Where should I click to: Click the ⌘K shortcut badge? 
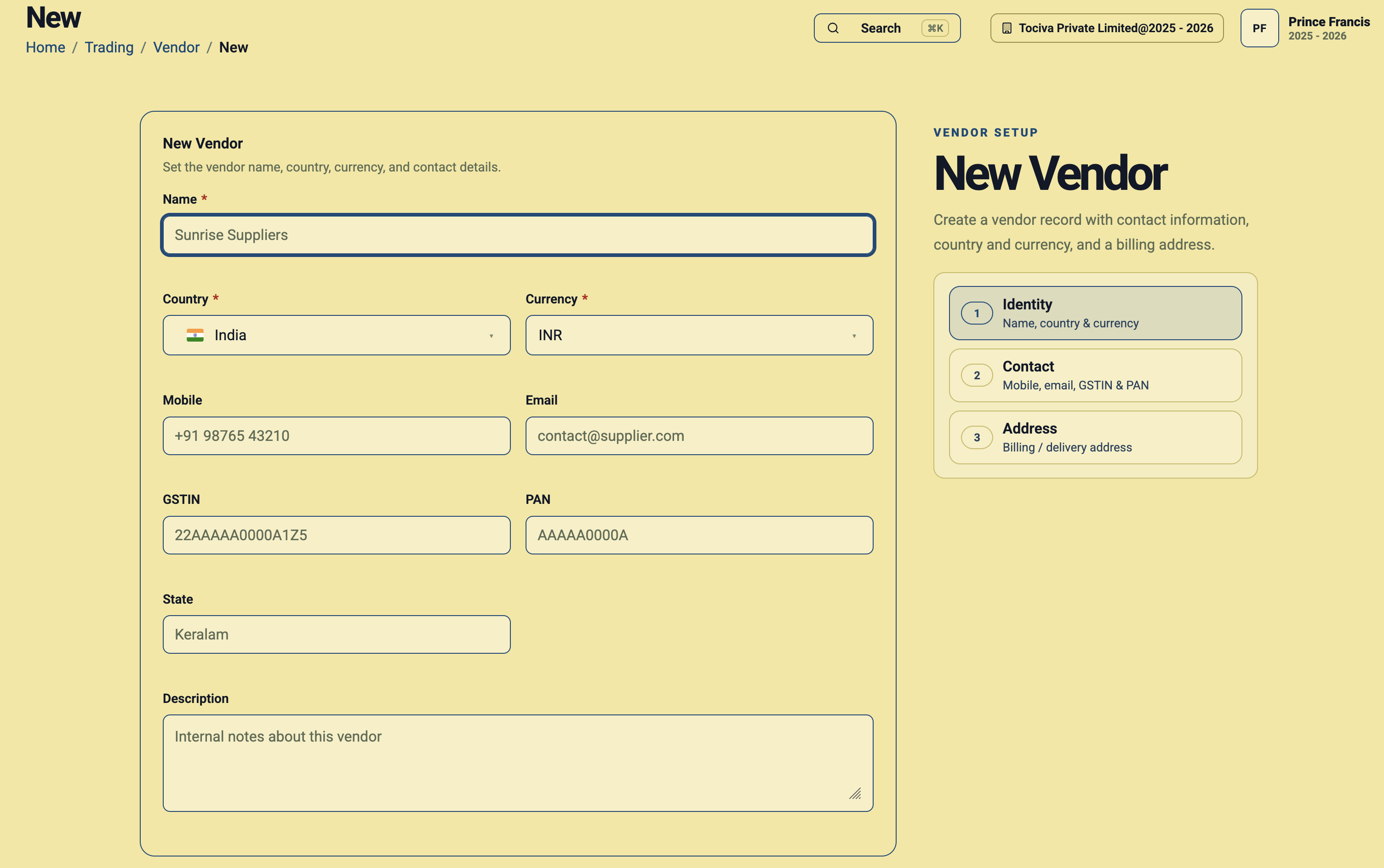pyautogui.click(x=935, y=28)
